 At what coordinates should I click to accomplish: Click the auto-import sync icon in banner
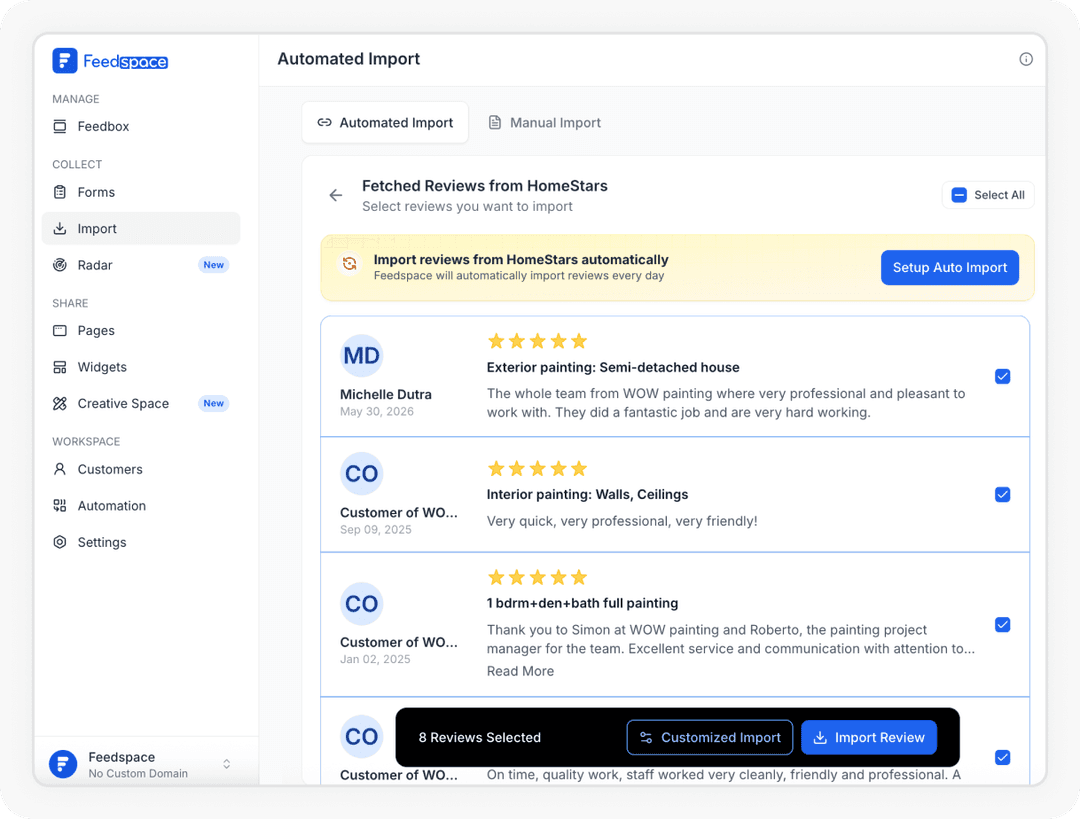click(x=350, y=264)
